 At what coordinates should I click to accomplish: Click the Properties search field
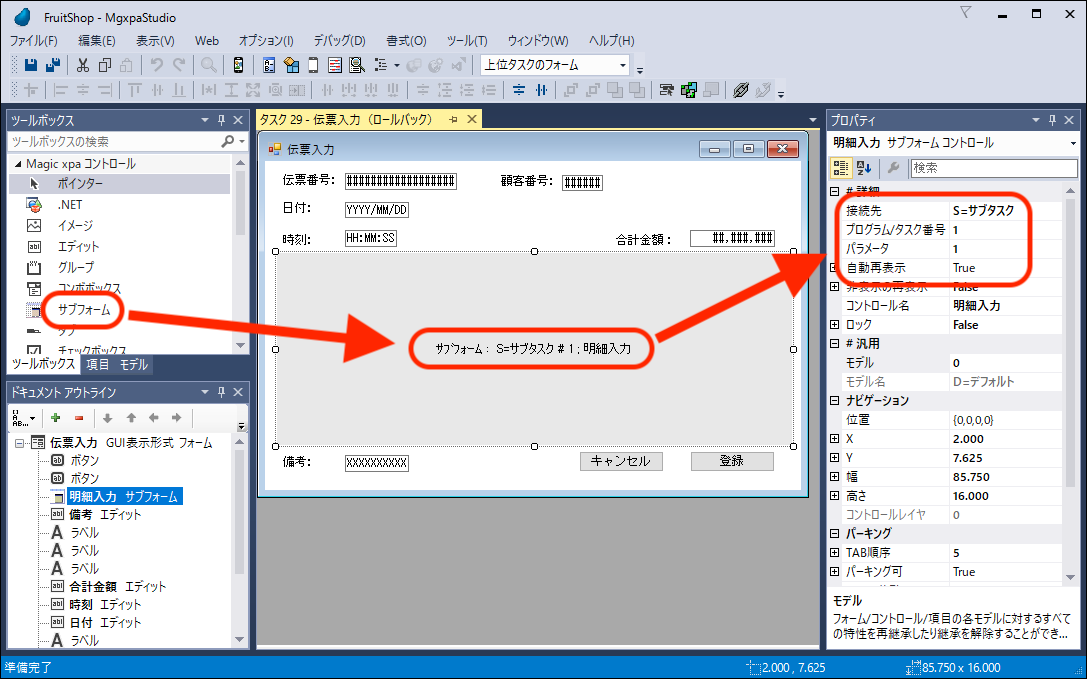993,168
